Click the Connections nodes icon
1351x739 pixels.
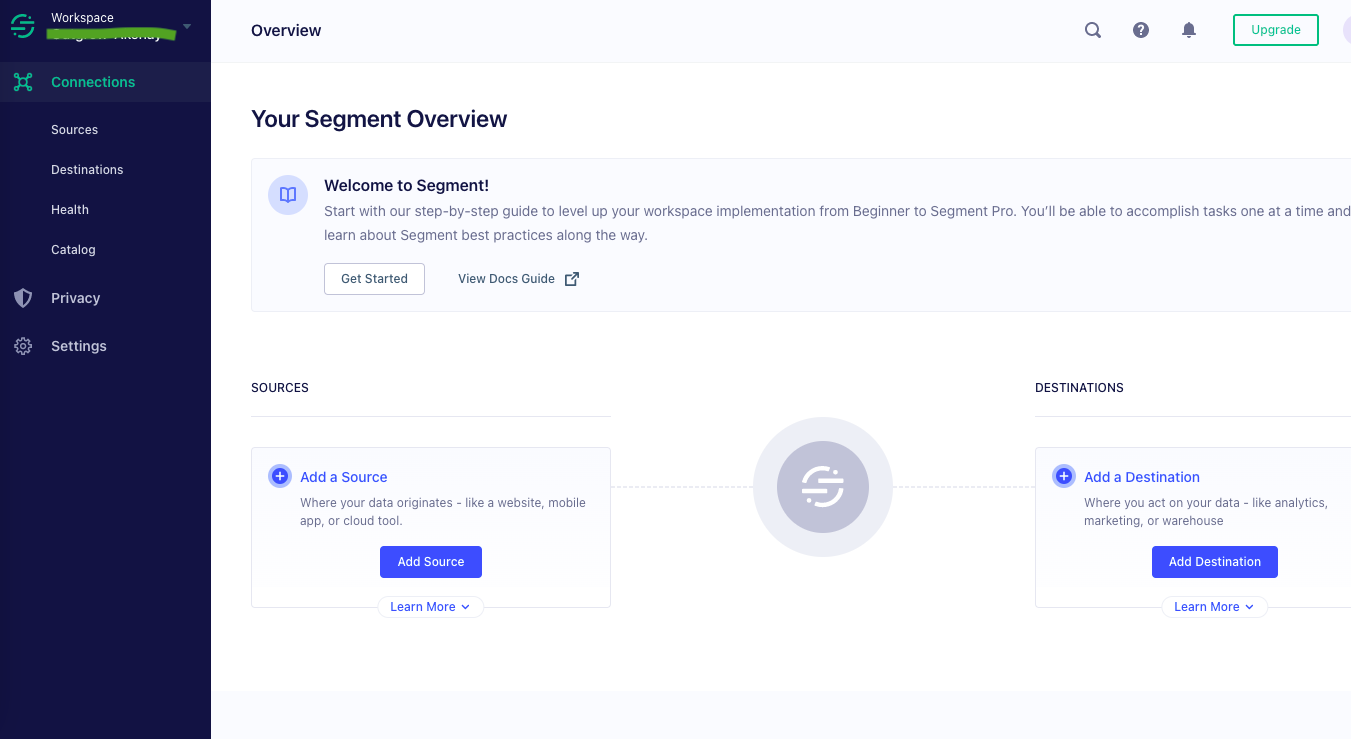(23, 82)
